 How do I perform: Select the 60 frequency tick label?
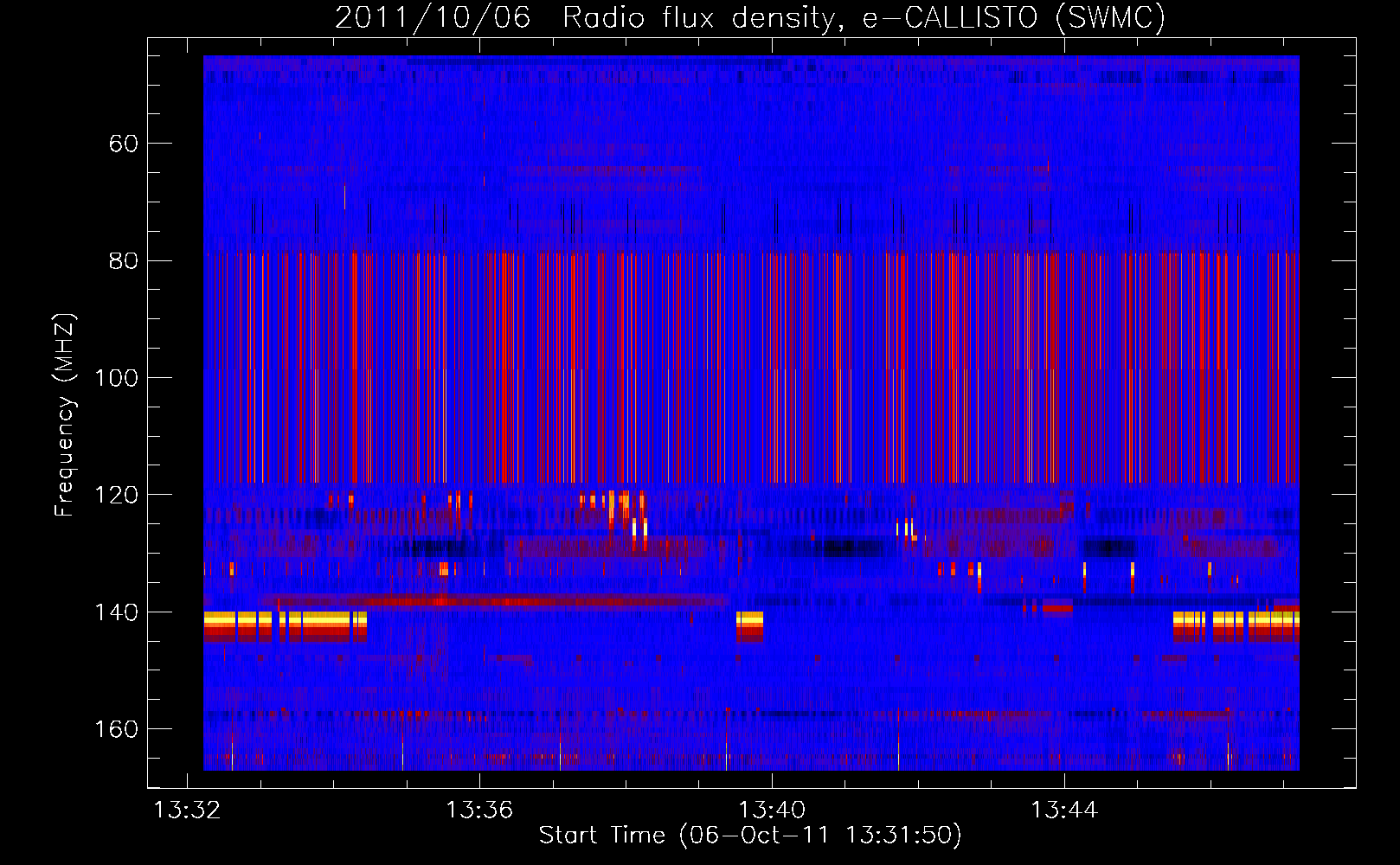[124, 144]
